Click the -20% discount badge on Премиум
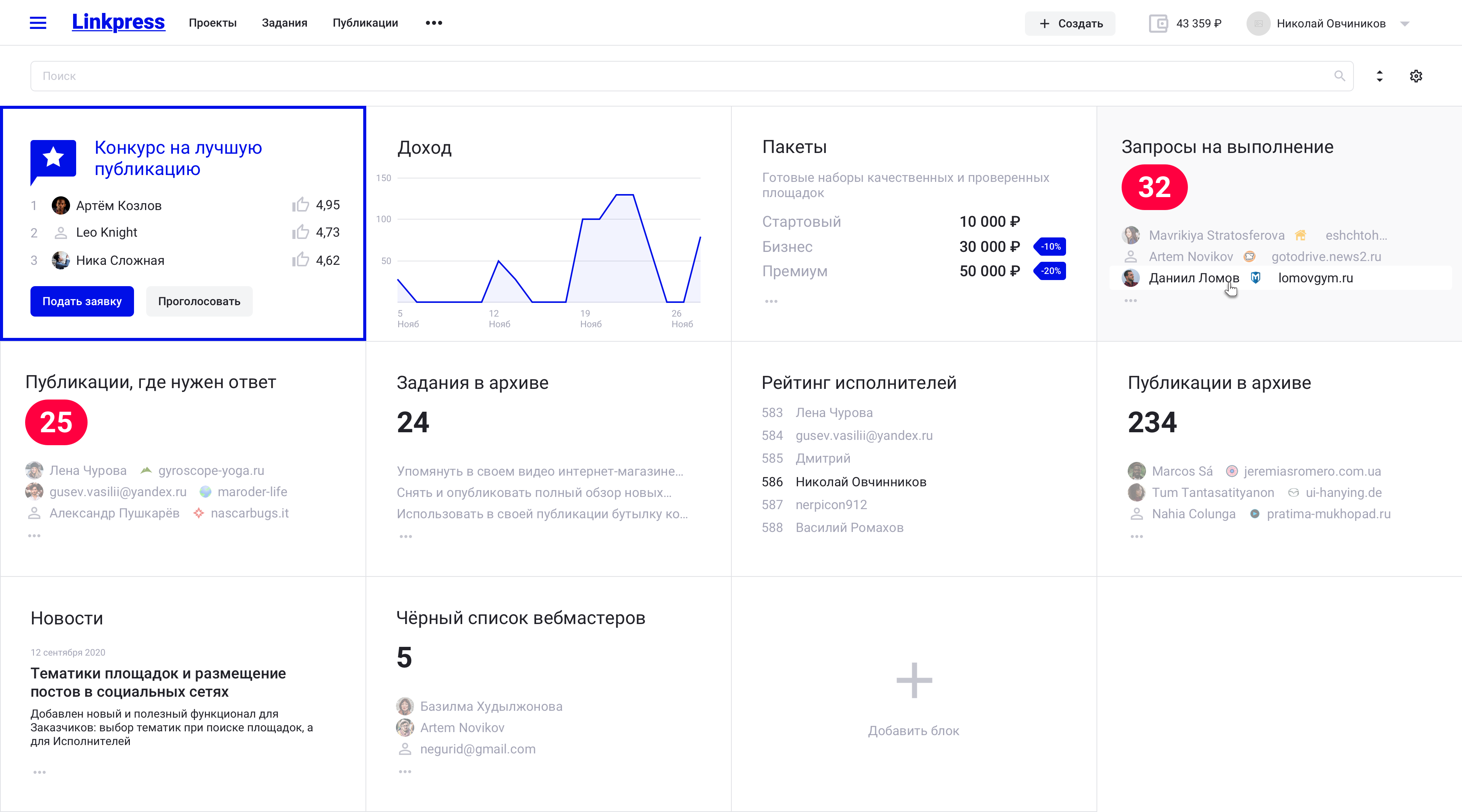Viewport: 1462px width, 812px height. [1050, 271]
